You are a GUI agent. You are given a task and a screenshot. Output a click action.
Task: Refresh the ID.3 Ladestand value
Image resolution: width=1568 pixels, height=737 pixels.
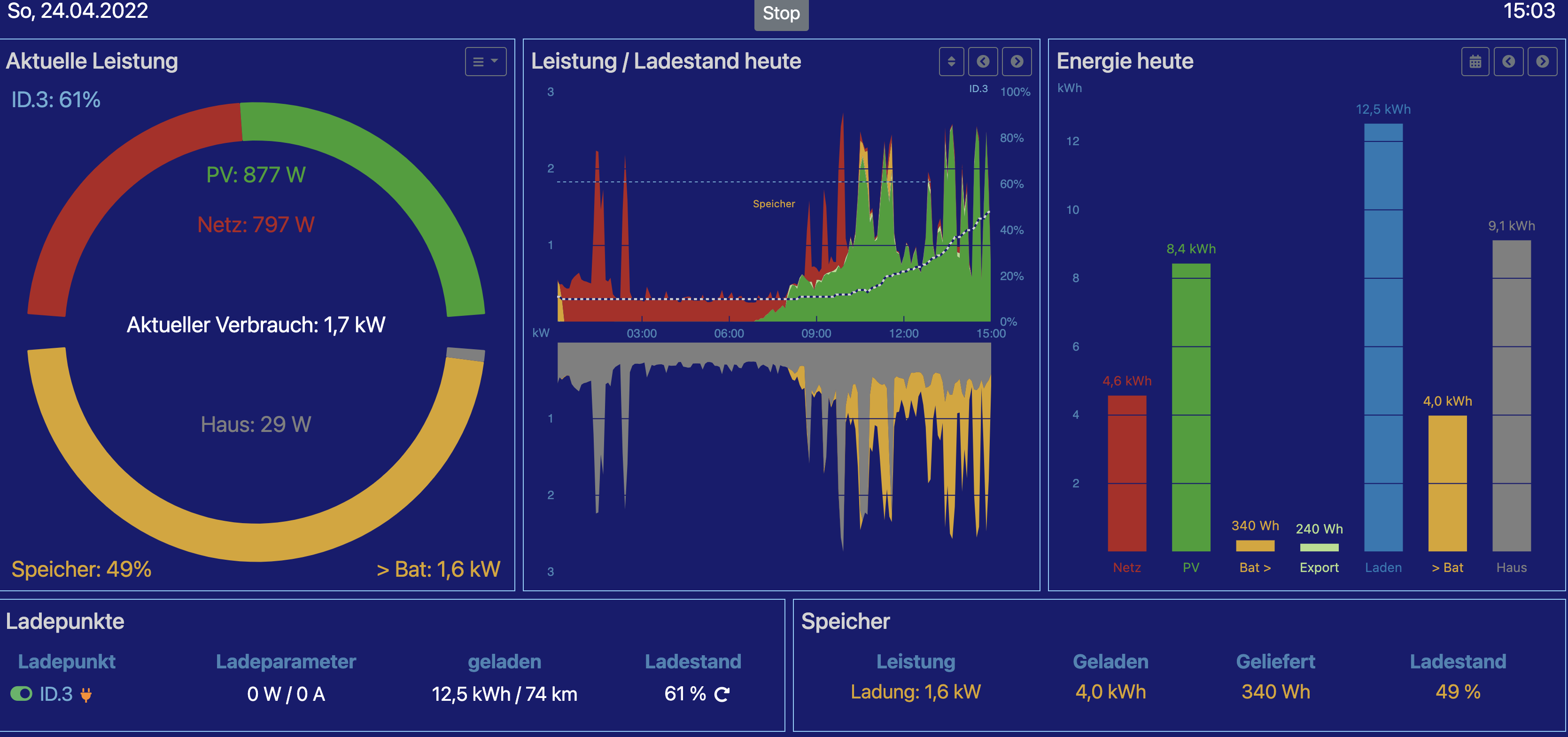722,694
